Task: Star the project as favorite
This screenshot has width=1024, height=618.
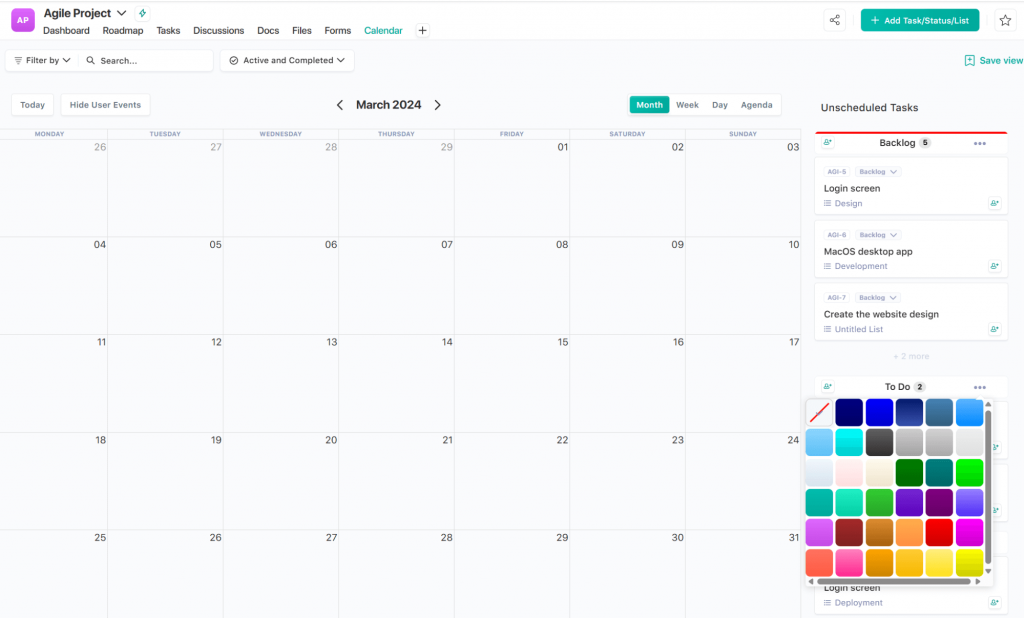Action: pyautogui.click(x=1005, y=20)
